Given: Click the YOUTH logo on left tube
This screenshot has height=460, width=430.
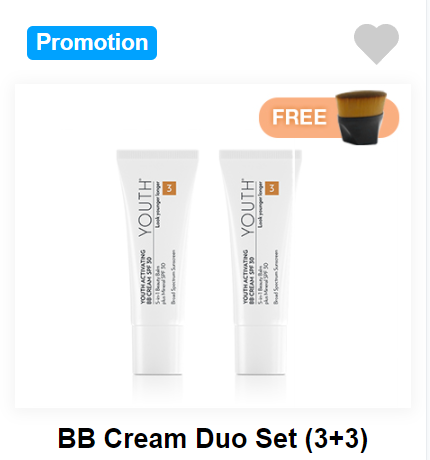Looking at the screenshot, I should click(x=145, y=208).
